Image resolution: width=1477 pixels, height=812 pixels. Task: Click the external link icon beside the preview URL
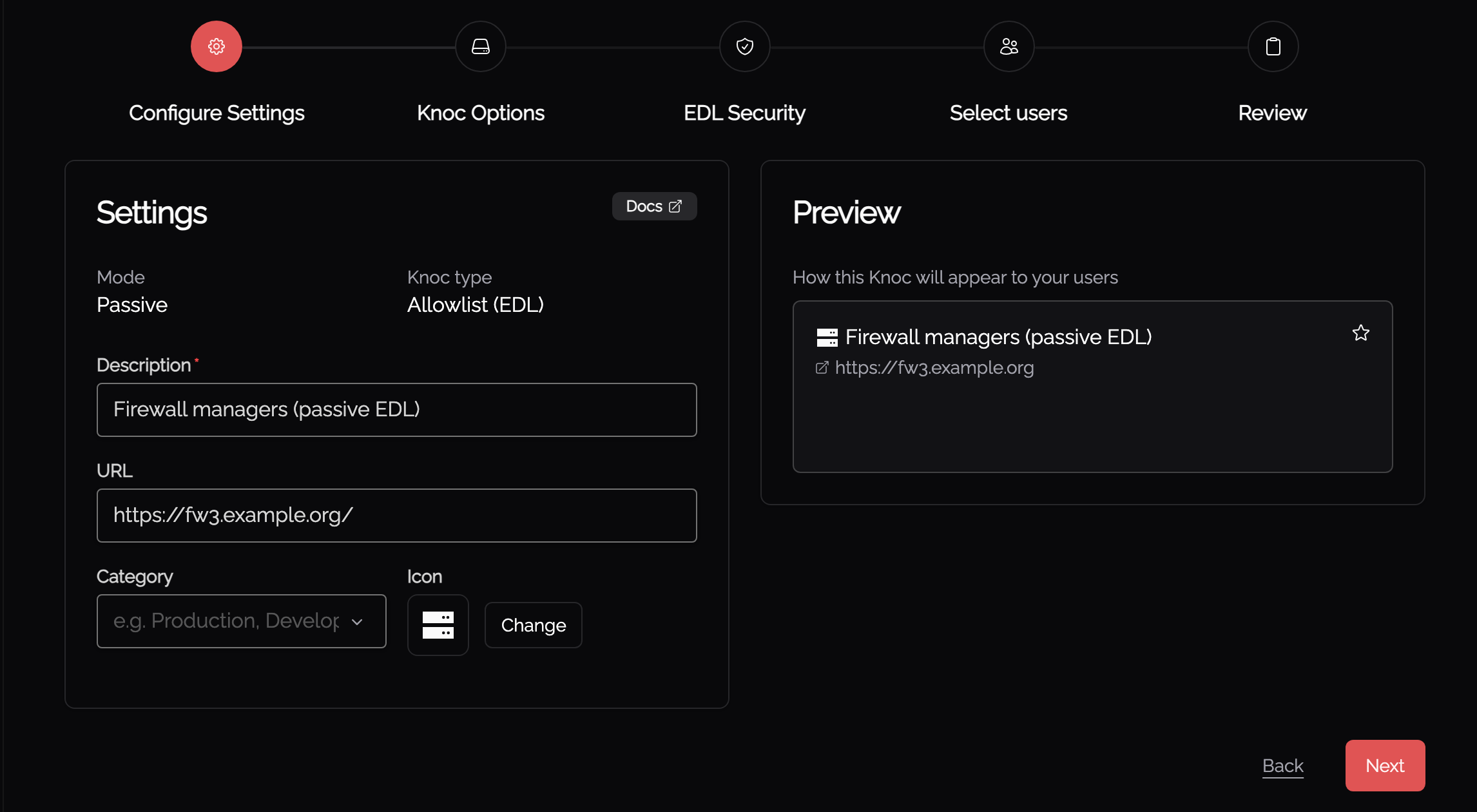(x=822, y=367)
